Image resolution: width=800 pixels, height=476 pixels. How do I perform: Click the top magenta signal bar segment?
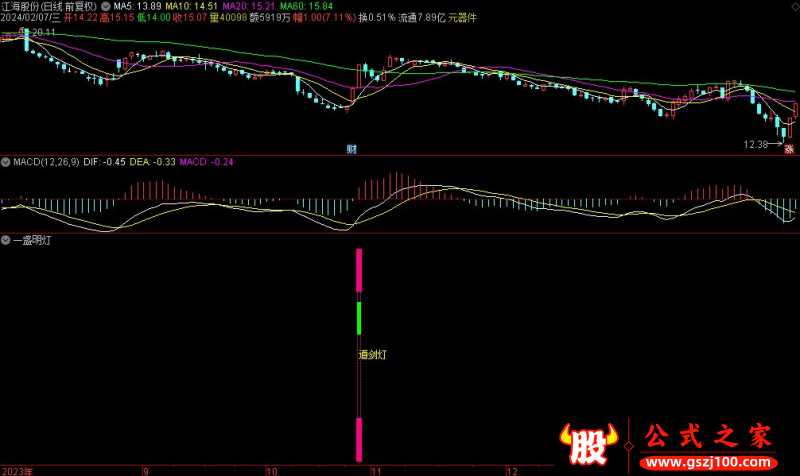coord(359,272)
